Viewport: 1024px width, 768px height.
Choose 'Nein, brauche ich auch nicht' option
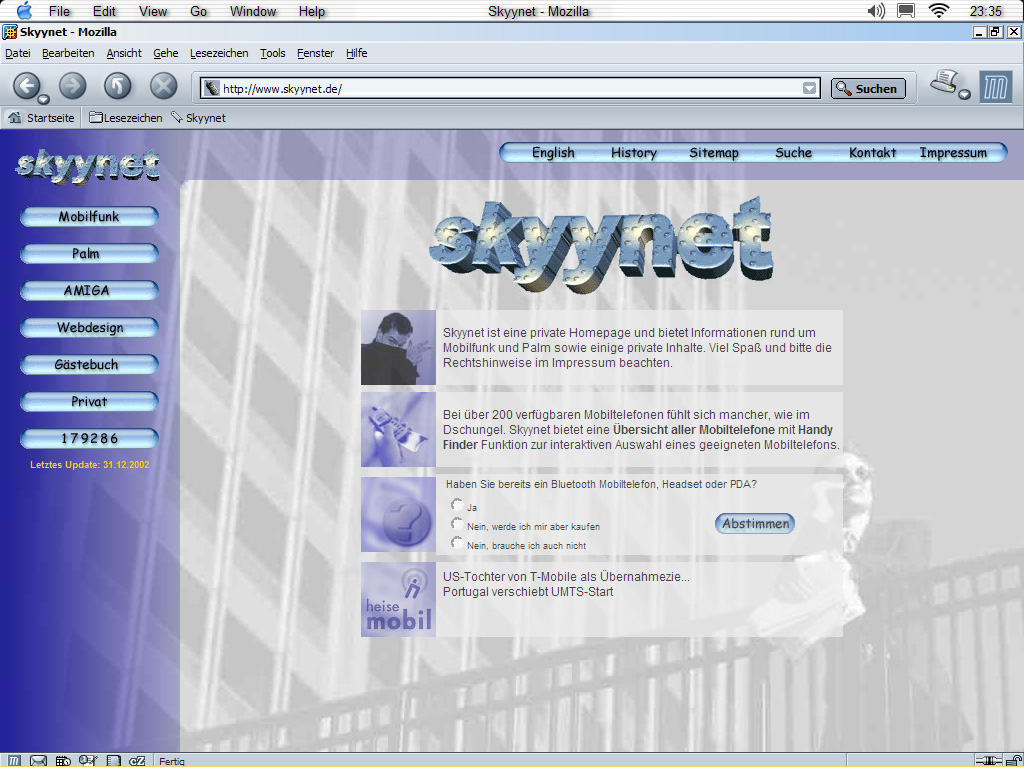click(x=457, y=543)
